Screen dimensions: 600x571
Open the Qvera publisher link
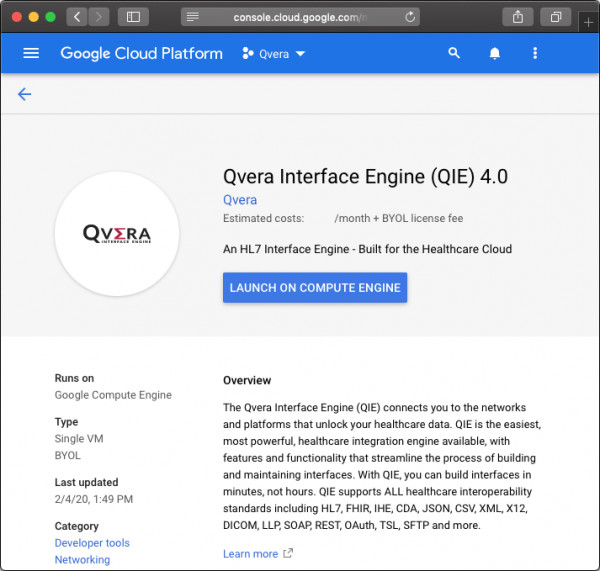point(240,200)
